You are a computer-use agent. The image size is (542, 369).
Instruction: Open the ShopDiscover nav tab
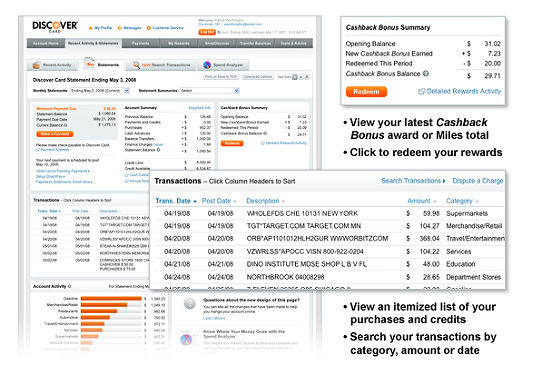coord(217,44)
